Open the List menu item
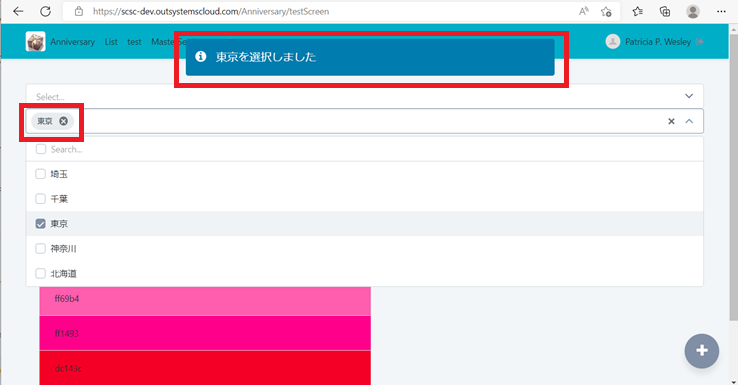The height and width of the screenshot is (385, 738). click(111, 42)
